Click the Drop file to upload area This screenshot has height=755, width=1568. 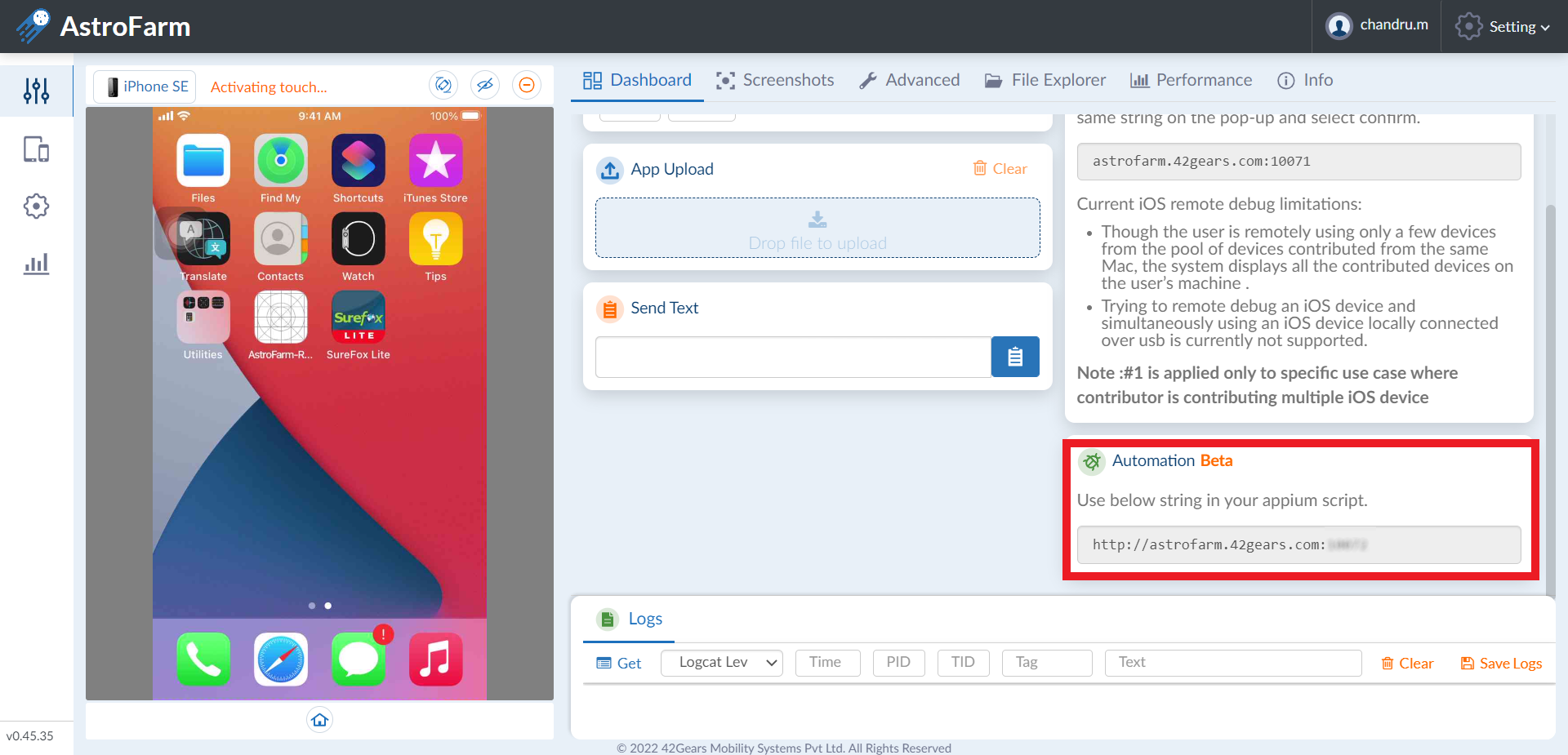817,228
